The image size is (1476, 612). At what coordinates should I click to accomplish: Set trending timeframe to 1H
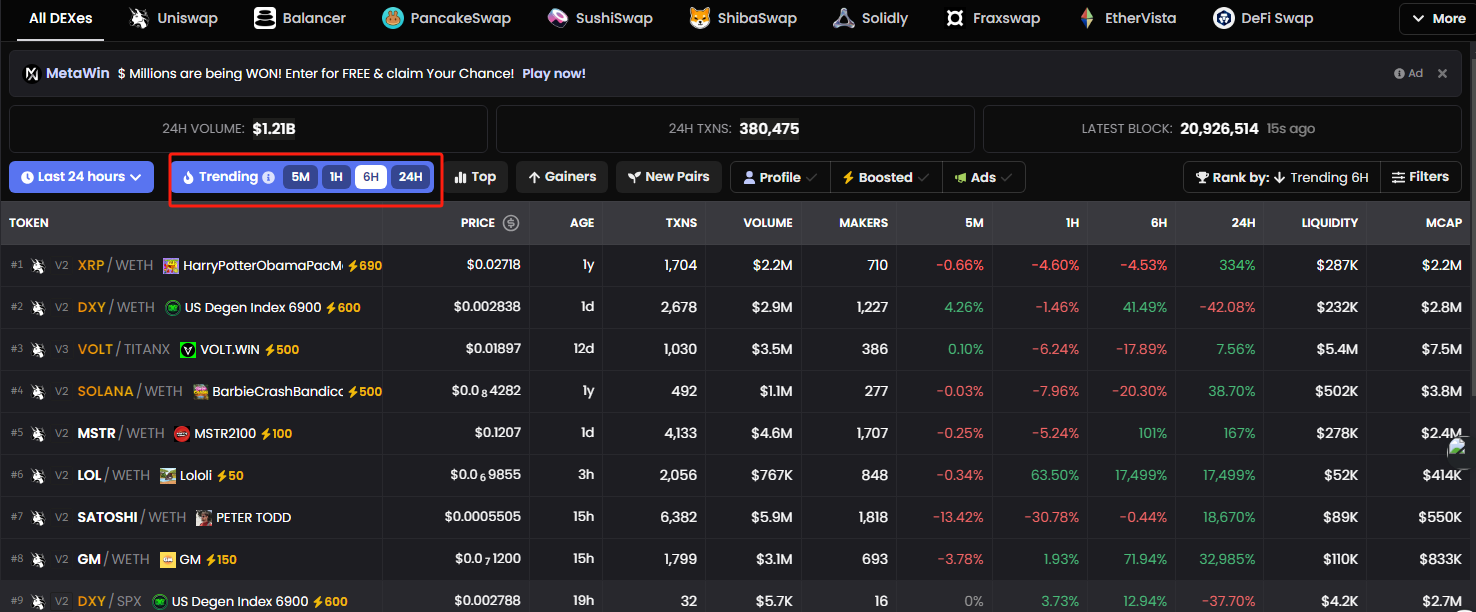click(336, 177)
